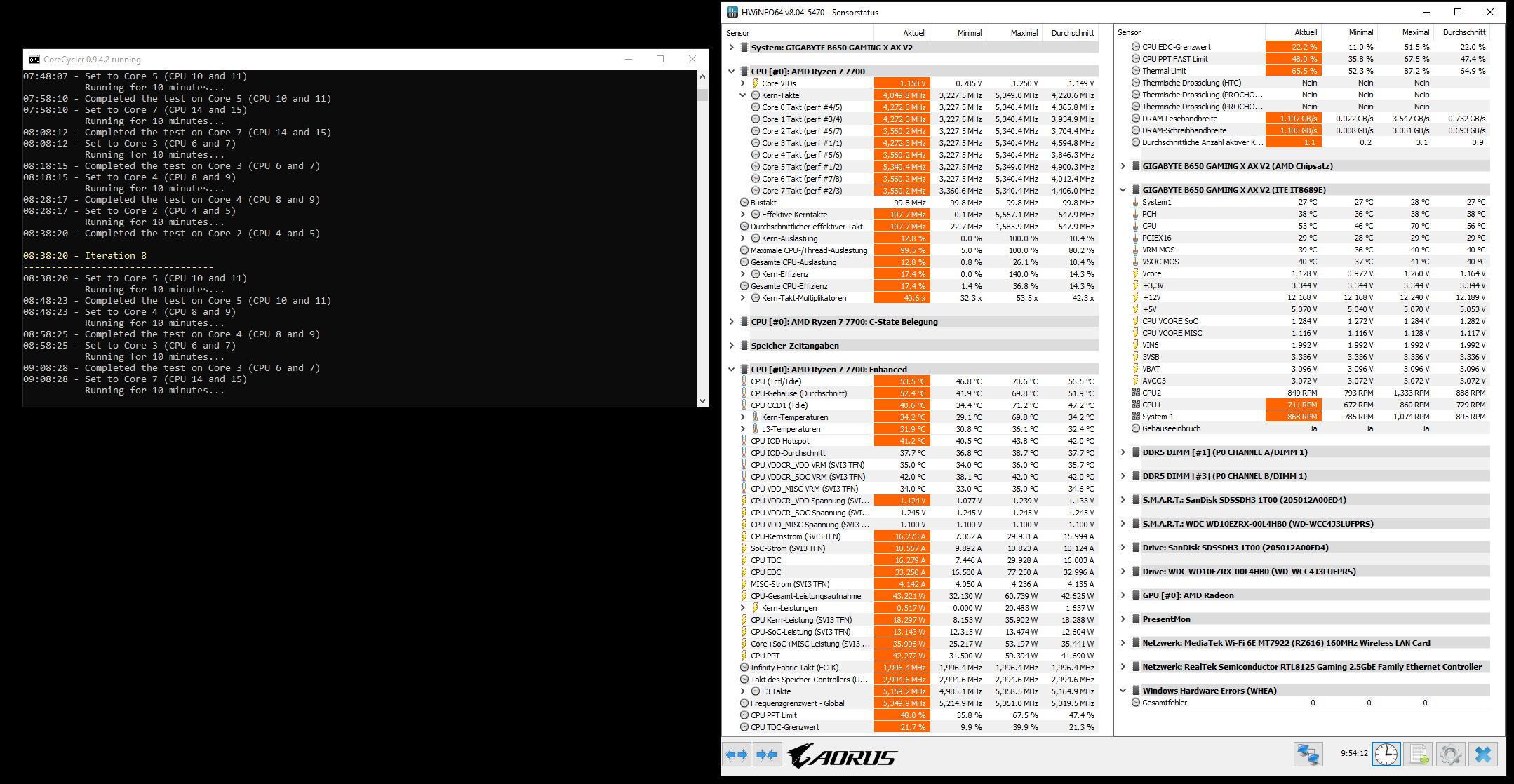Collapse the Kern-Takte tree node
Image resolution: width=1514 pixels, height=784 pixels.
pos(743,95)
